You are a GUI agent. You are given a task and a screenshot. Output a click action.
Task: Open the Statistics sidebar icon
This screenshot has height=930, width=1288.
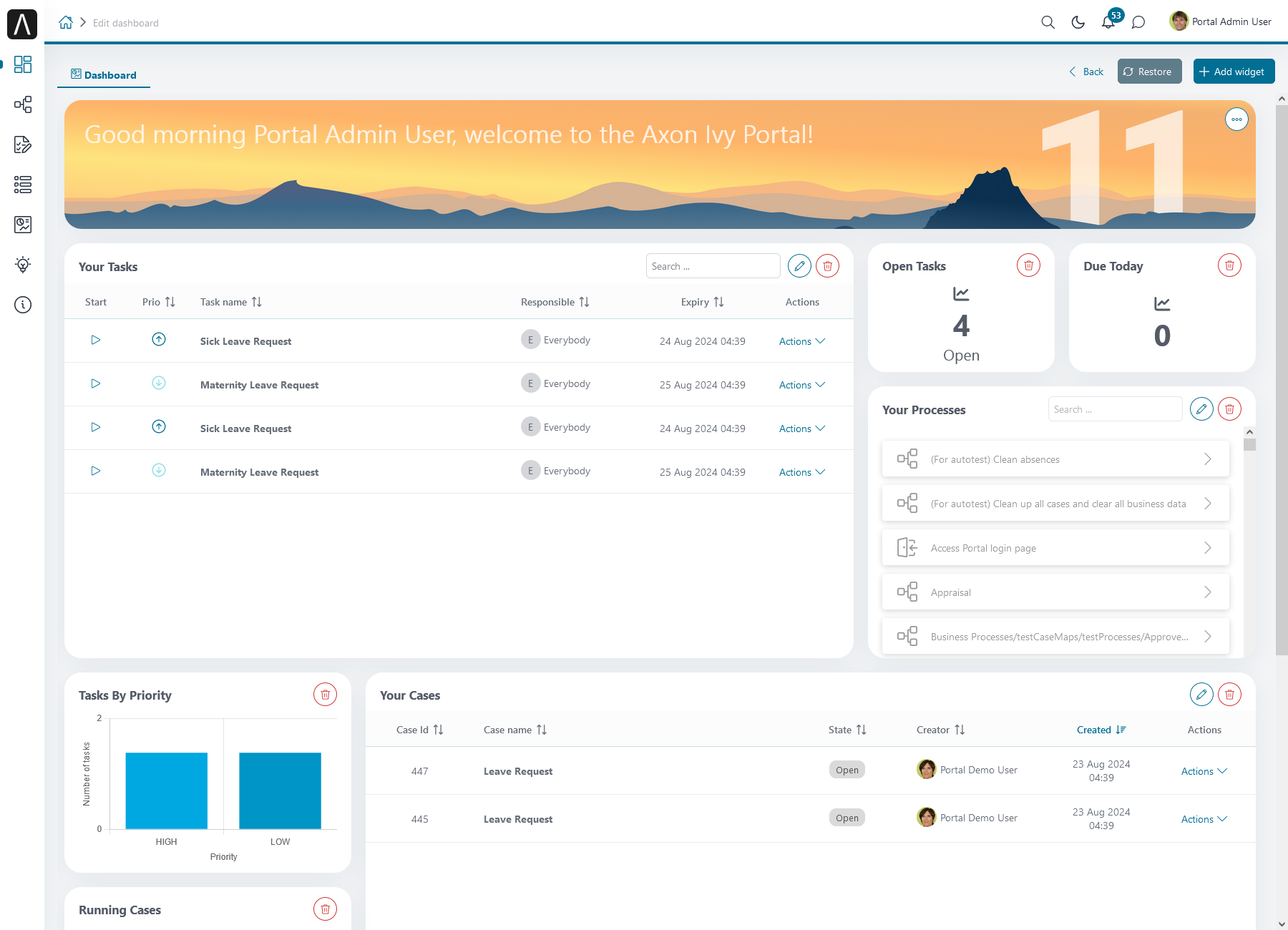[23, 225]
